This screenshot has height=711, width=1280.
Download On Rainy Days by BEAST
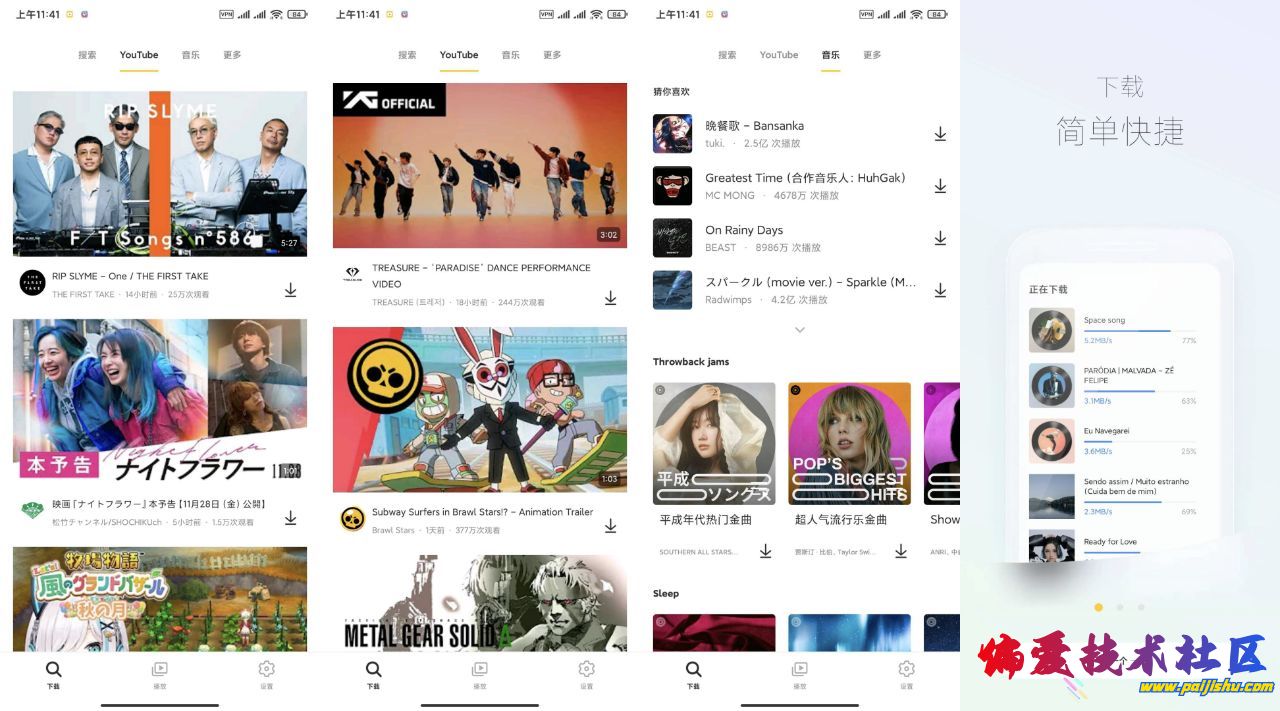[x=940, y=238]
